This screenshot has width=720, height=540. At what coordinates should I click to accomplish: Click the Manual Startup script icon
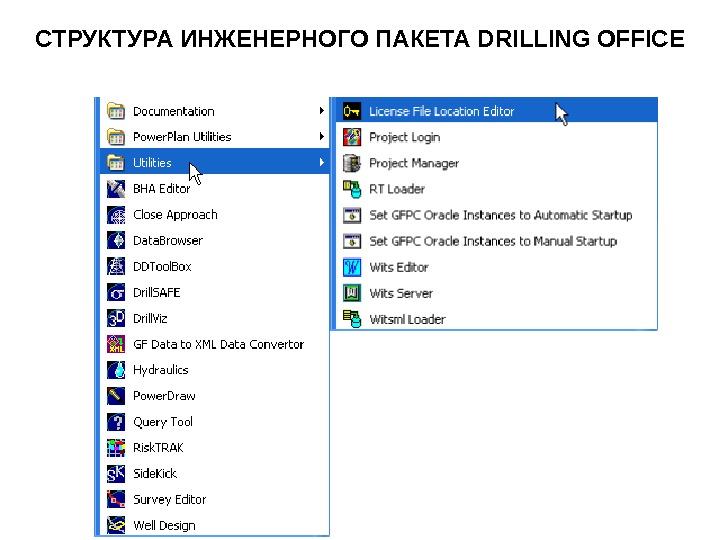click(x=352, y=241)
